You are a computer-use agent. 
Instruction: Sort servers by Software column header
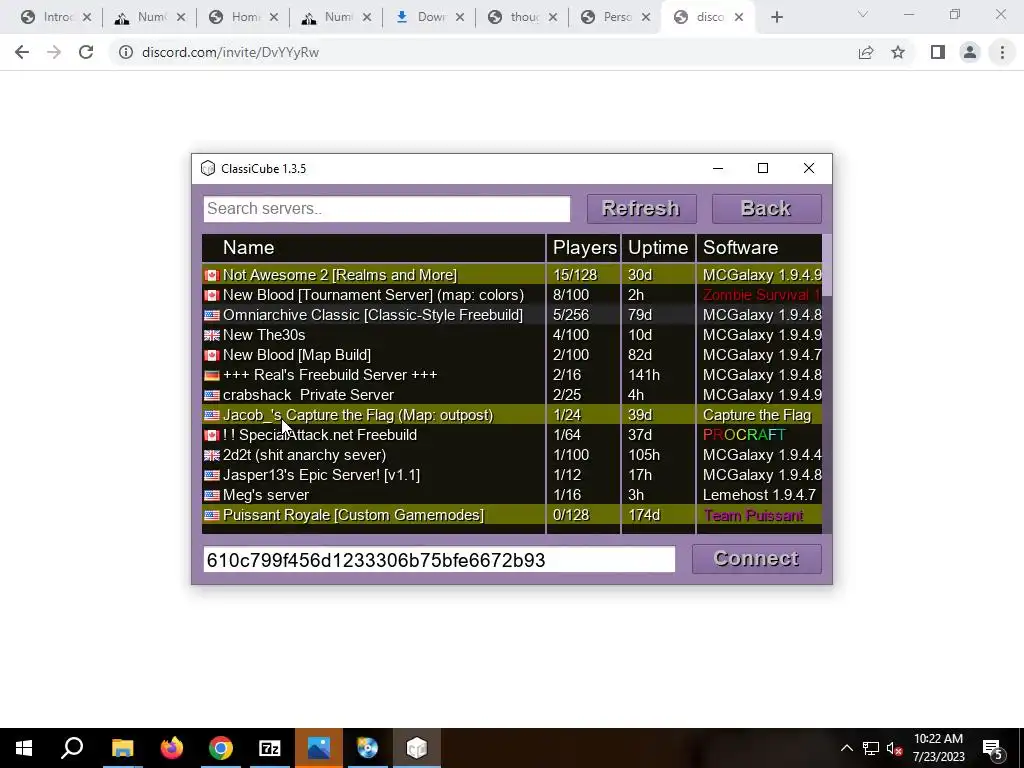[x=760, y=248]
